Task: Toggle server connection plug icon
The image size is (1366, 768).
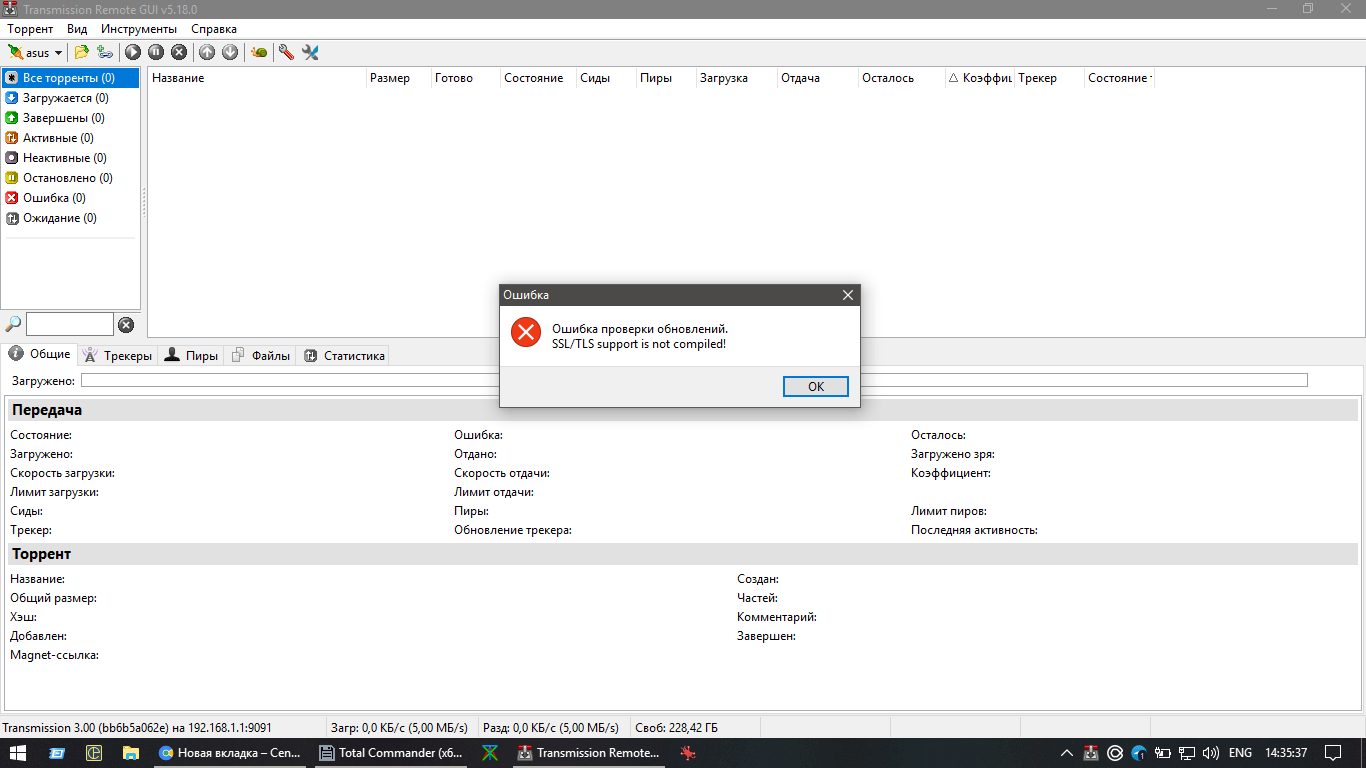Action: pyautogui.click(x=16, y=52)
